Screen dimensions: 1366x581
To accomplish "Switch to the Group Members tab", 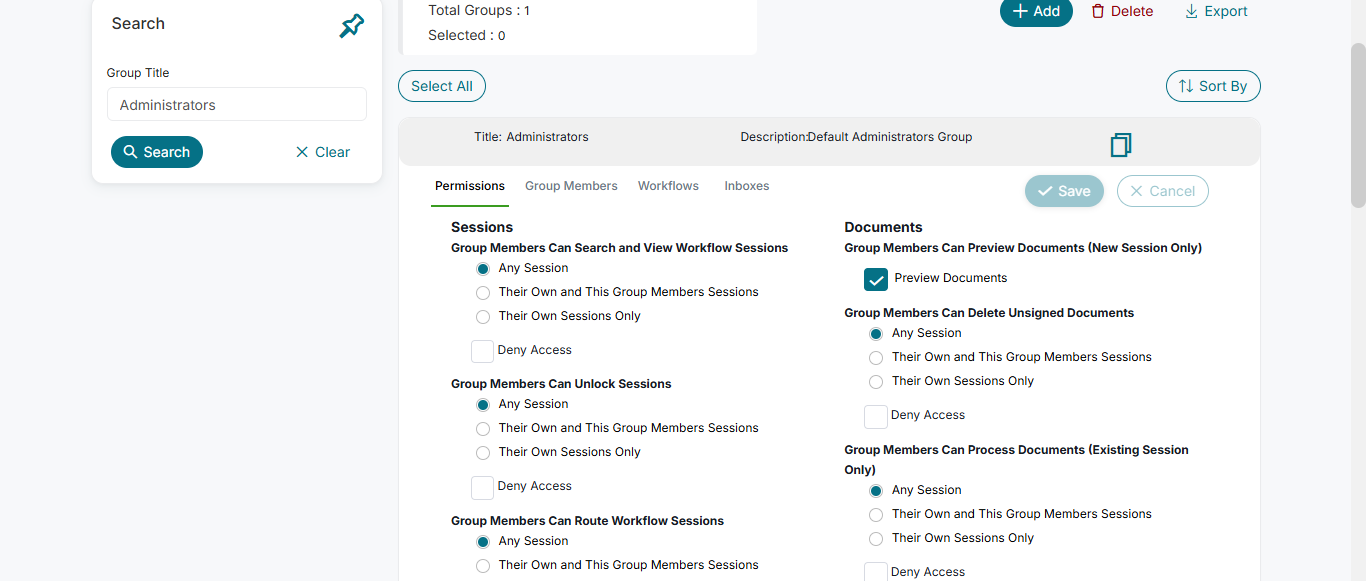I will tap(571, 186).
